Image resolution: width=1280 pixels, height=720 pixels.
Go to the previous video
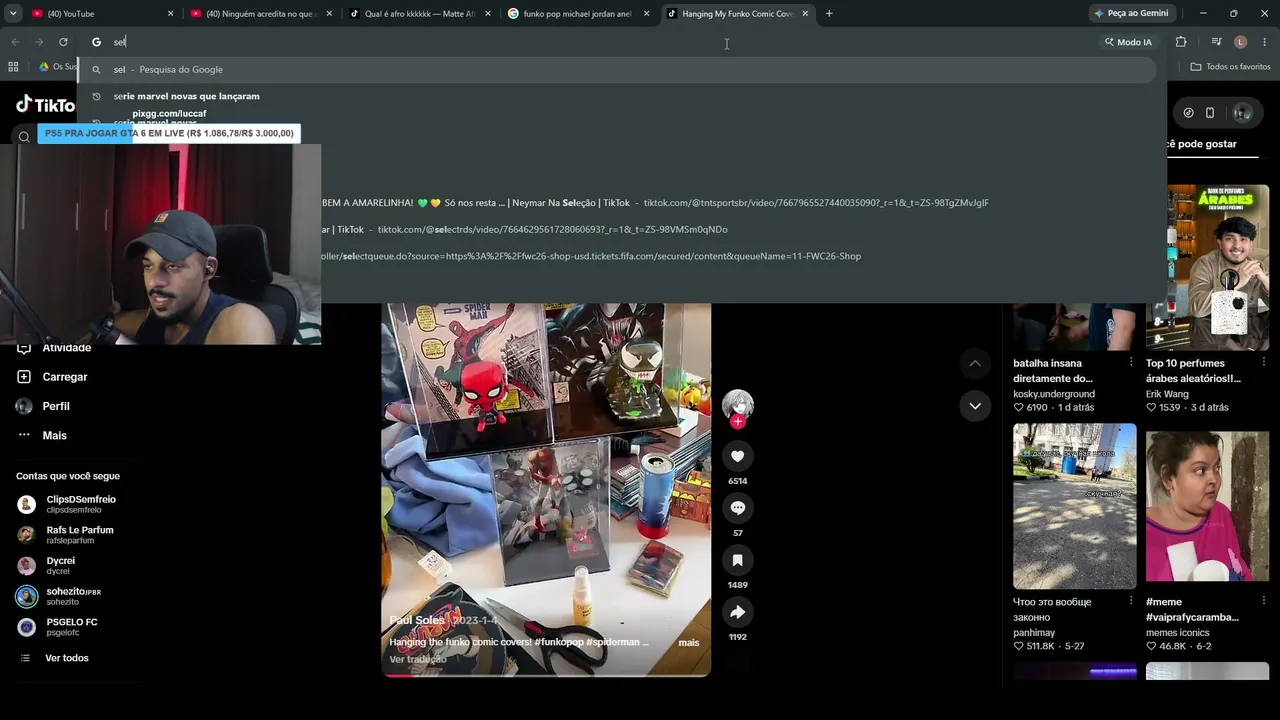click(975, 363)
